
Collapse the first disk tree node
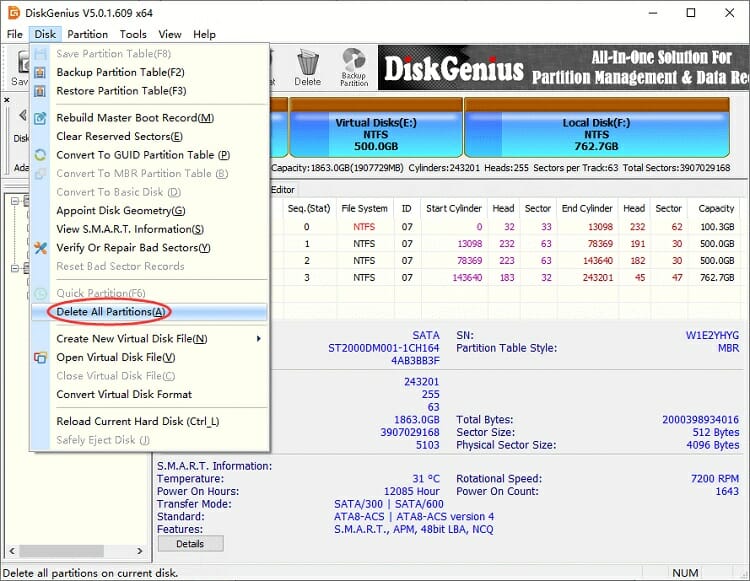coord(14,200)
